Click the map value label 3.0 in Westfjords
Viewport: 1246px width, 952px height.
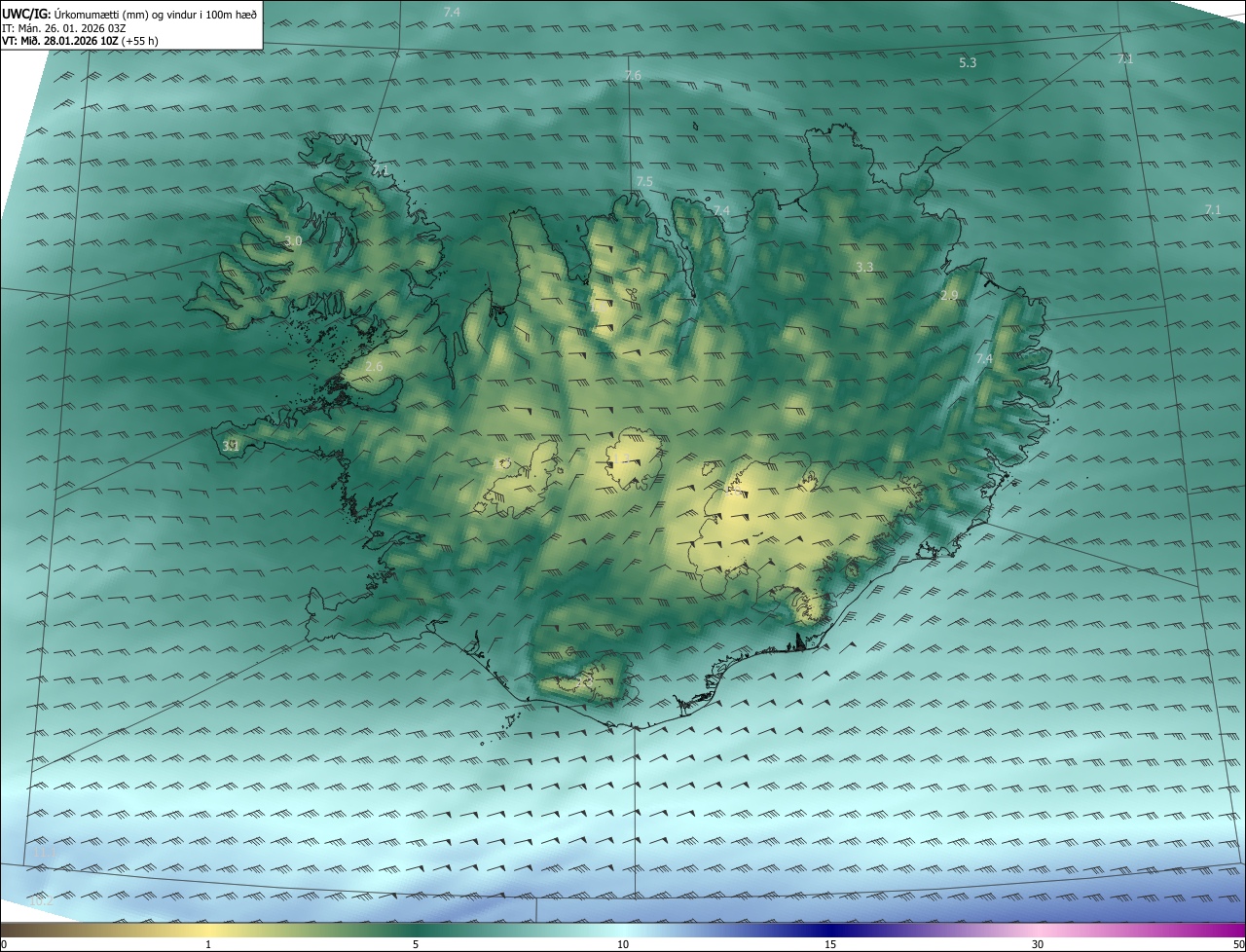pyautogui.click(x=293, y=240)
